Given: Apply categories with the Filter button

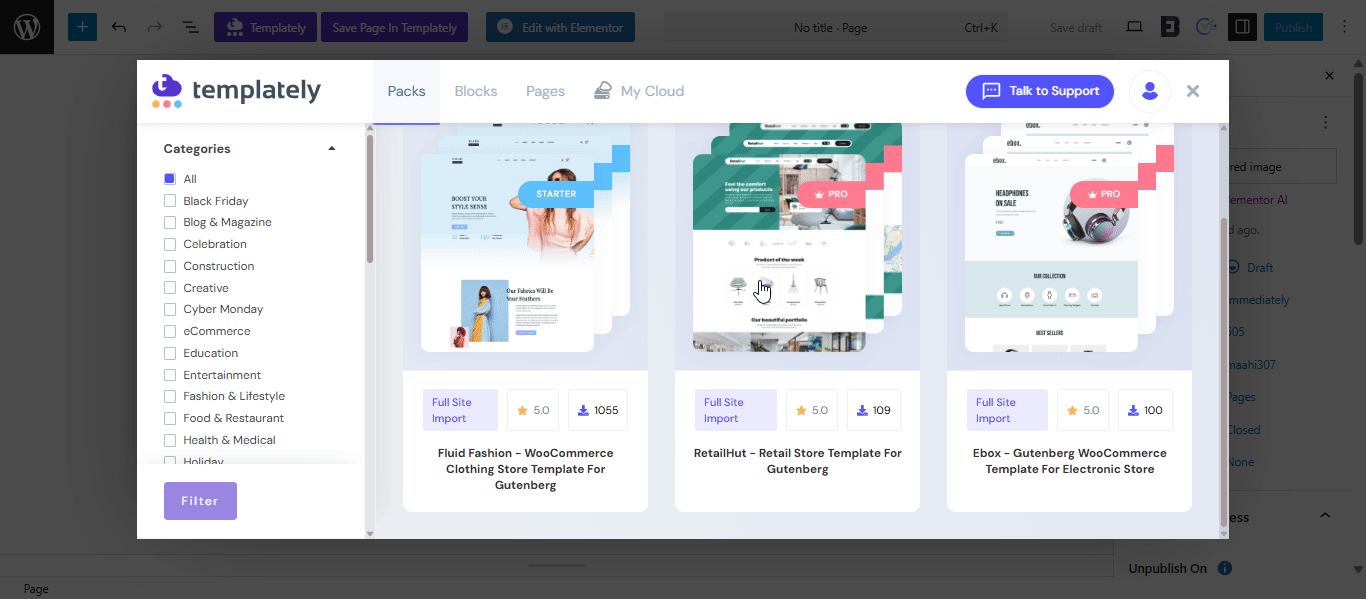Looking at the screenshot, I should pyautogui.click(x=200, y=501).
